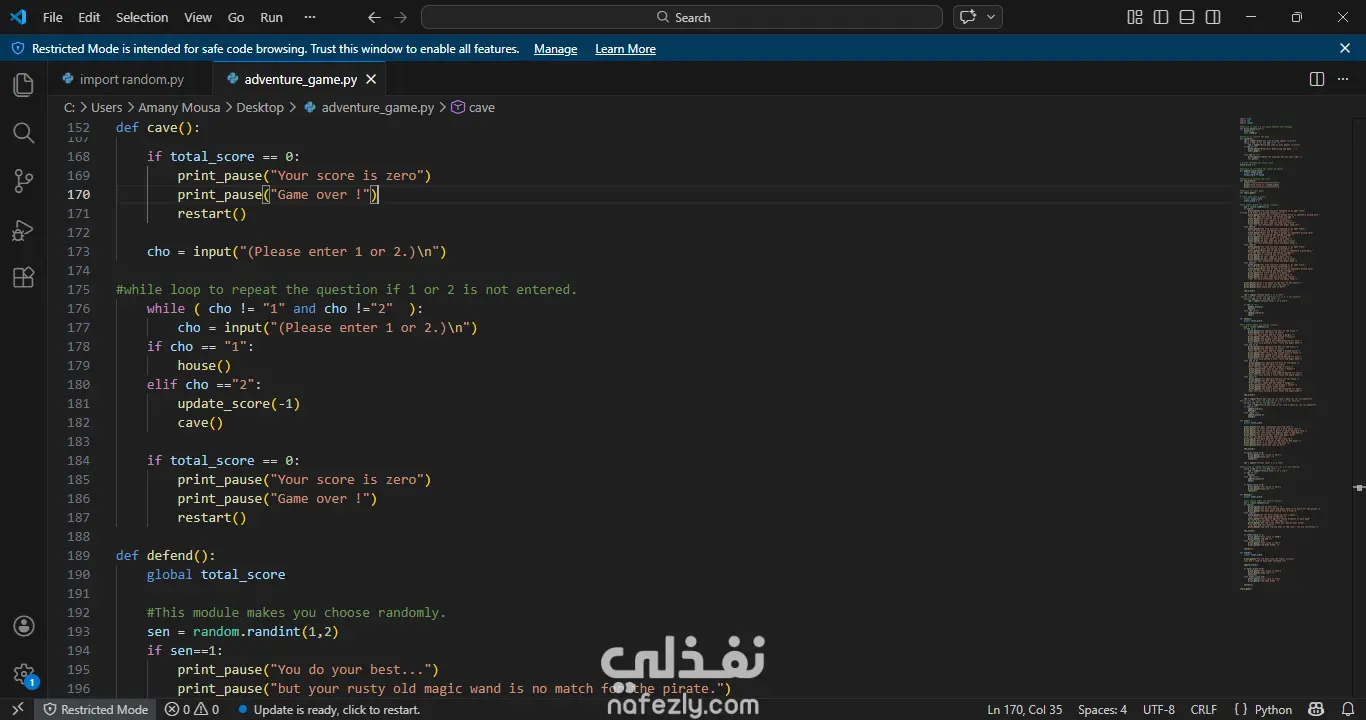Open the Learn More link
This screenshot has height=720, width=1366.
pyautogui.click(x=625, y=49)
